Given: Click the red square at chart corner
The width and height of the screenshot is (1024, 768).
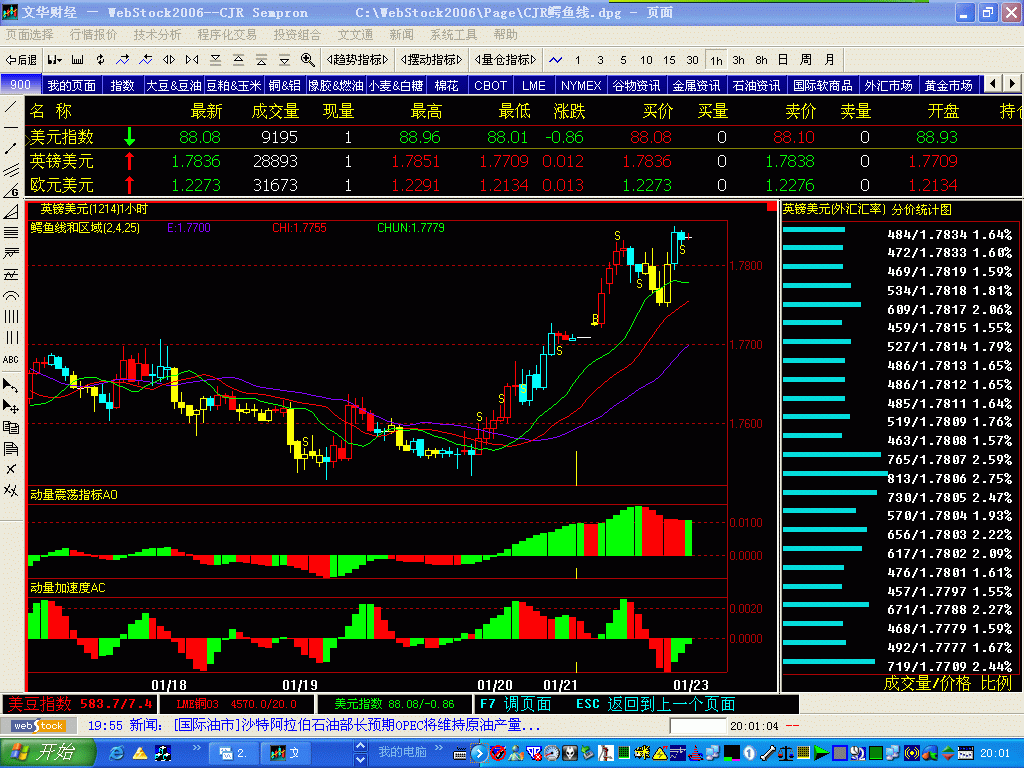Looking at the screenshot, I should coord(771,207).
